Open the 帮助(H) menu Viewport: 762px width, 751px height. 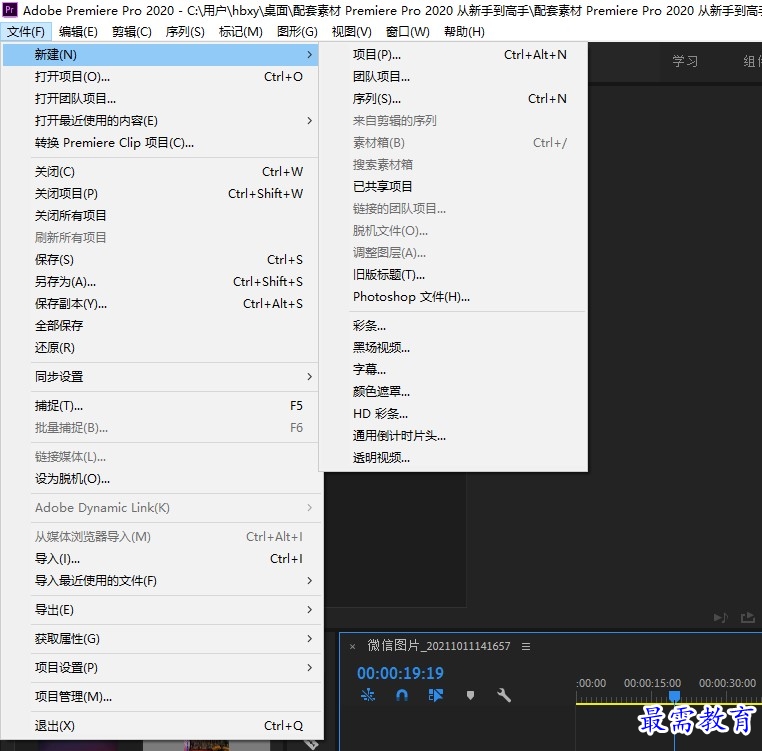tap(464, 32)
